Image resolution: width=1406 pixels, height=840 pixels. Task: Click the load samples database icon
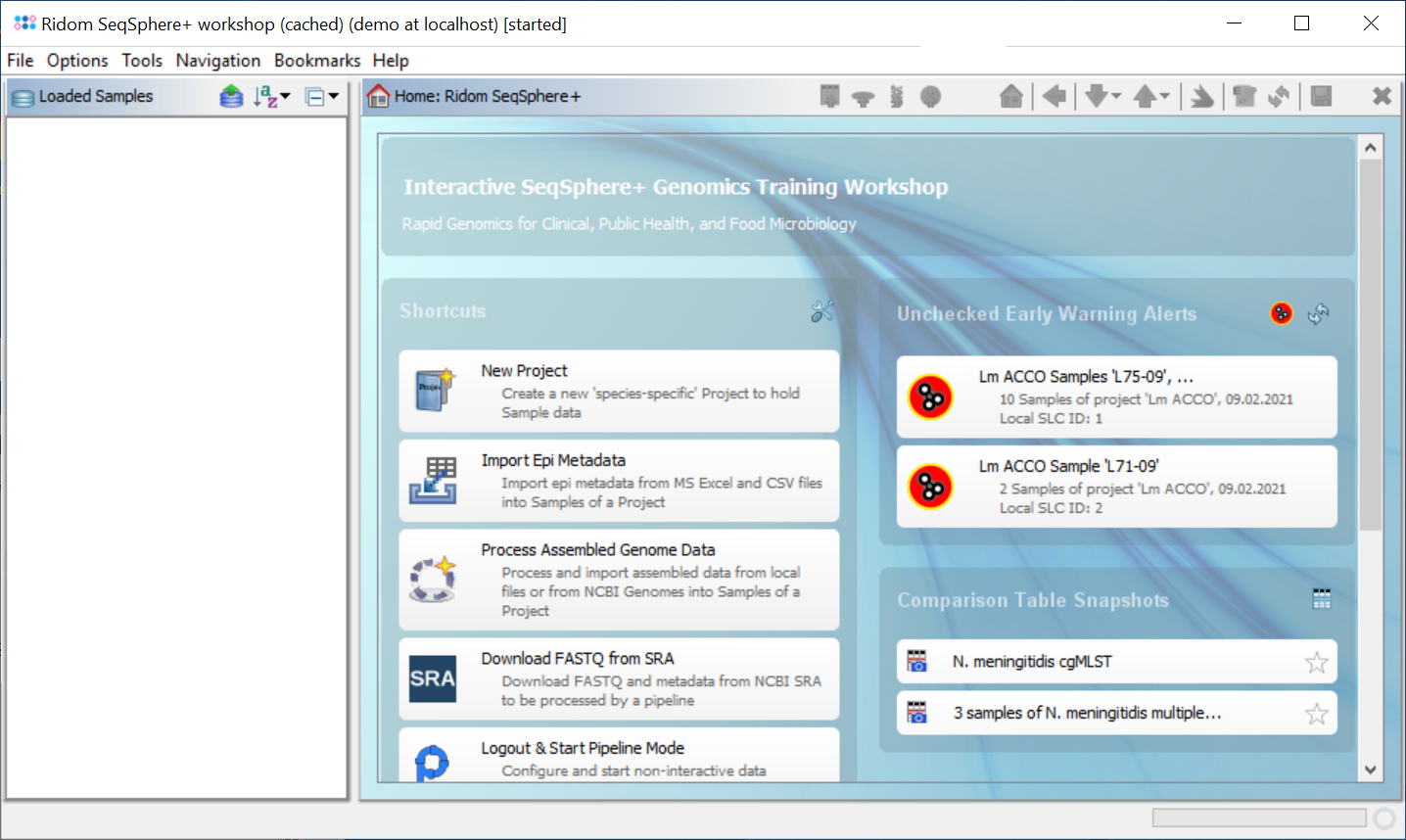tap(231, 96)
